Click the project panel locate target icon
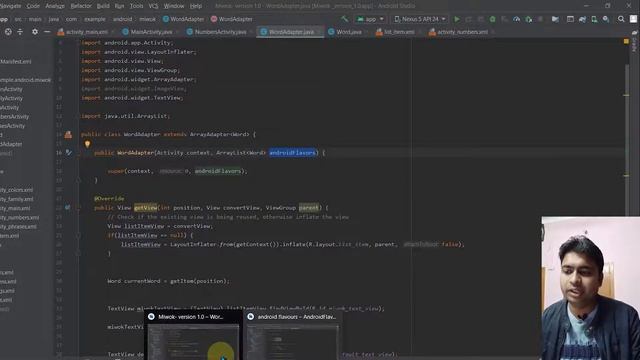 tap(8, 31)
